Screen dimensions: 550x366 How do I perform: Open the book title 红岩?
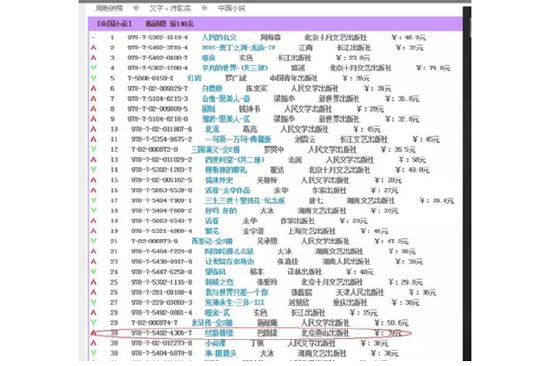(195, 78)
